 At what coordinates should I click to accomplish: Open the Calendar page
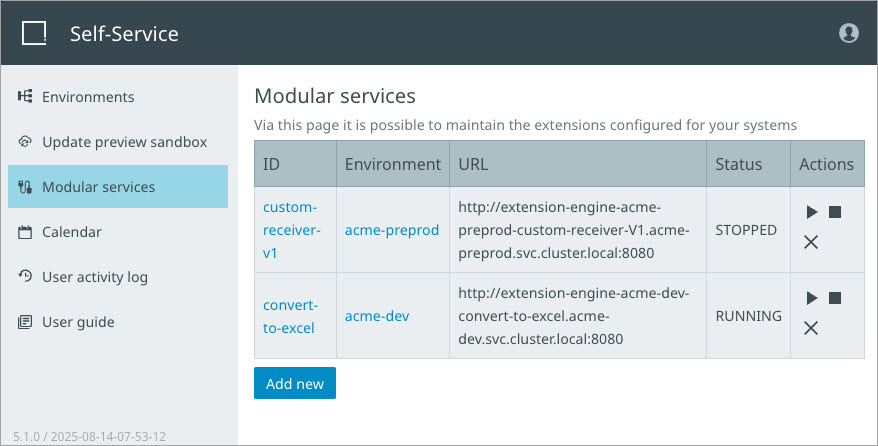click(71, 232)
